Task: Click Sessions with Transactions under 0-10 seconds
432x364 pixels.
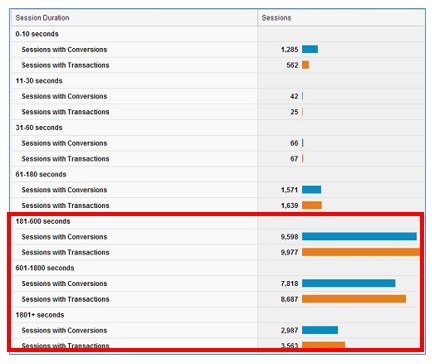Action: [x=65, y=65]
